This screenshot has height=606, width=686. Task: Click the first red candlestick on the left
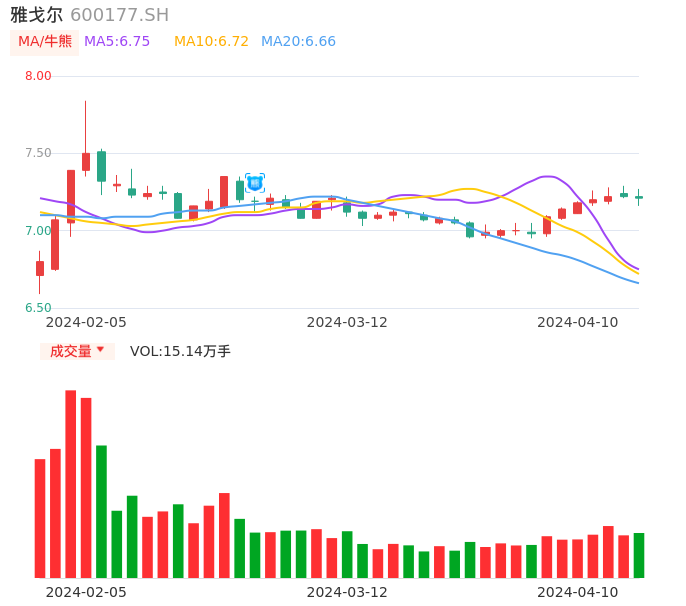pyautogui.click(x=40, y=268)
